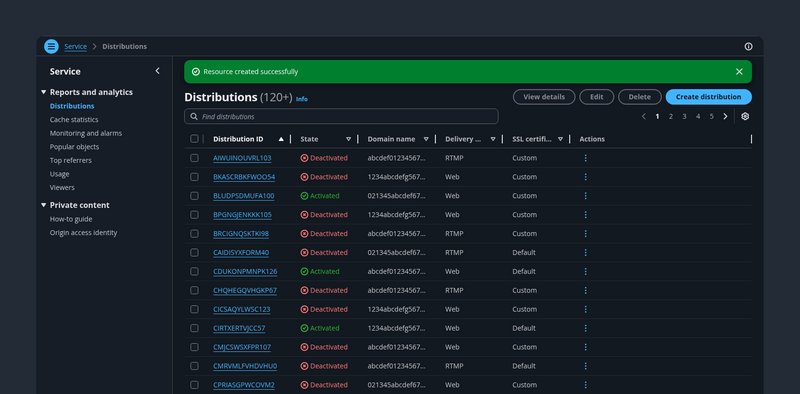Select all rows header checkbox

pyautogui.click(x=194, y=139)
